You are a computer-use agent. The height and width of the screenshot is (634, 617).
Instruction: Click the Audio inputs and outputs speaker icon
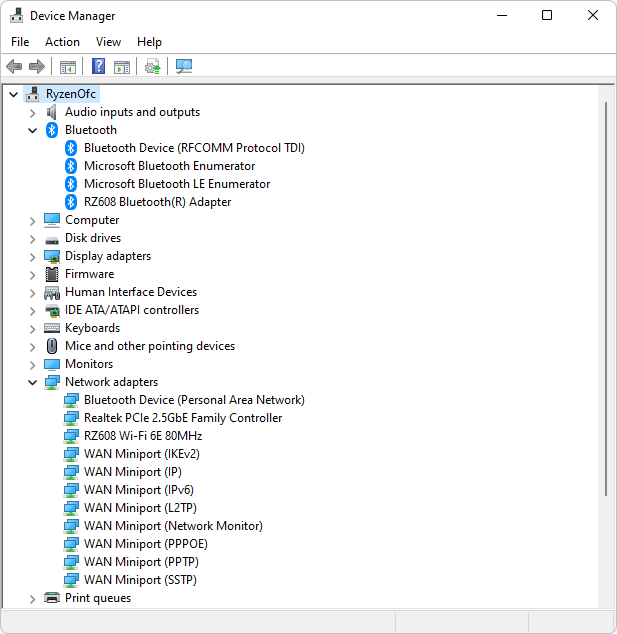point(51,112)
